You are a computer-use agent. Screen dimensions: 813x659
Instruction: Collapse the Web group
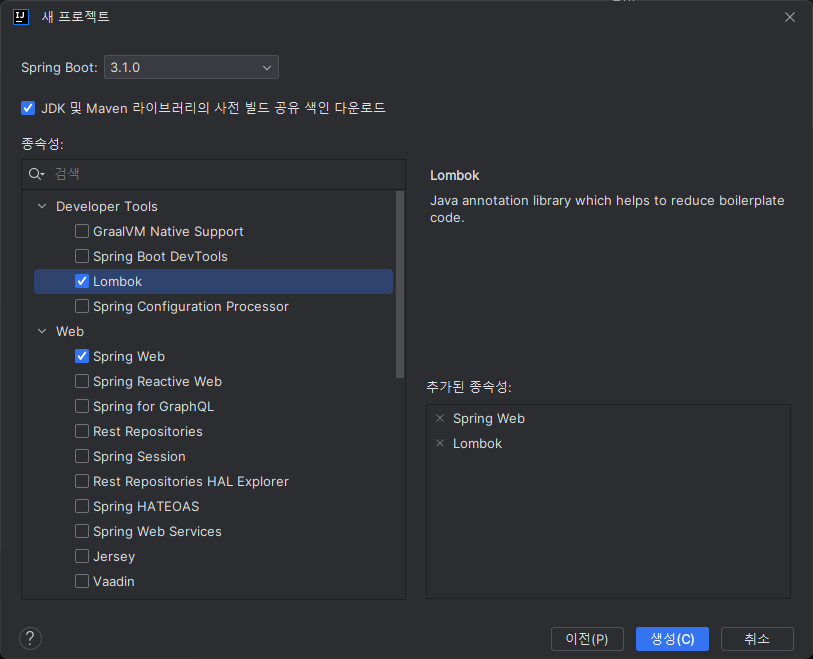(42, 331)
